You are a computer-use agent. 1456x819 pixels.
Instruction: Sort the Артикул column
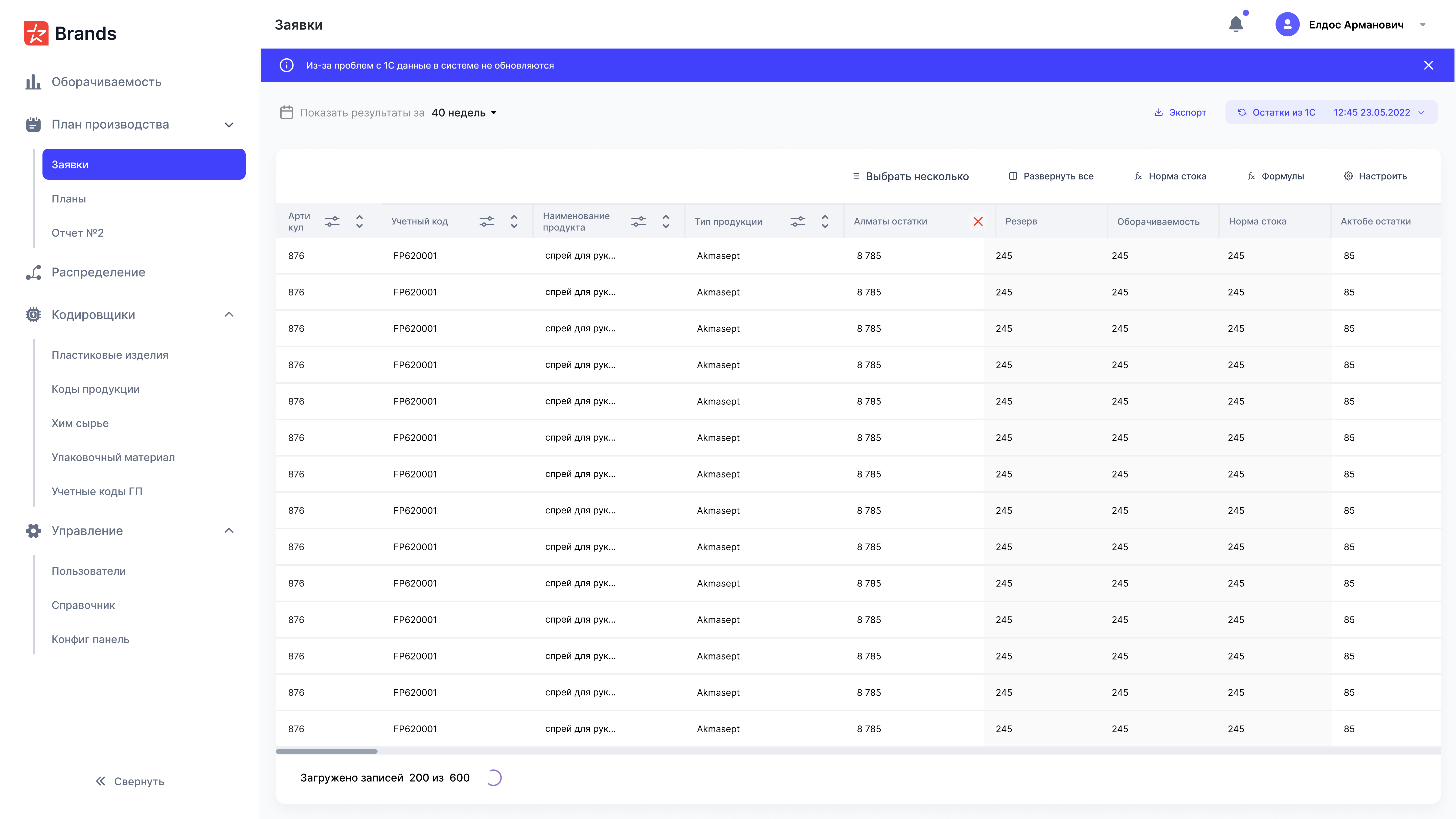pyautogui.click(x=359, y=222)
